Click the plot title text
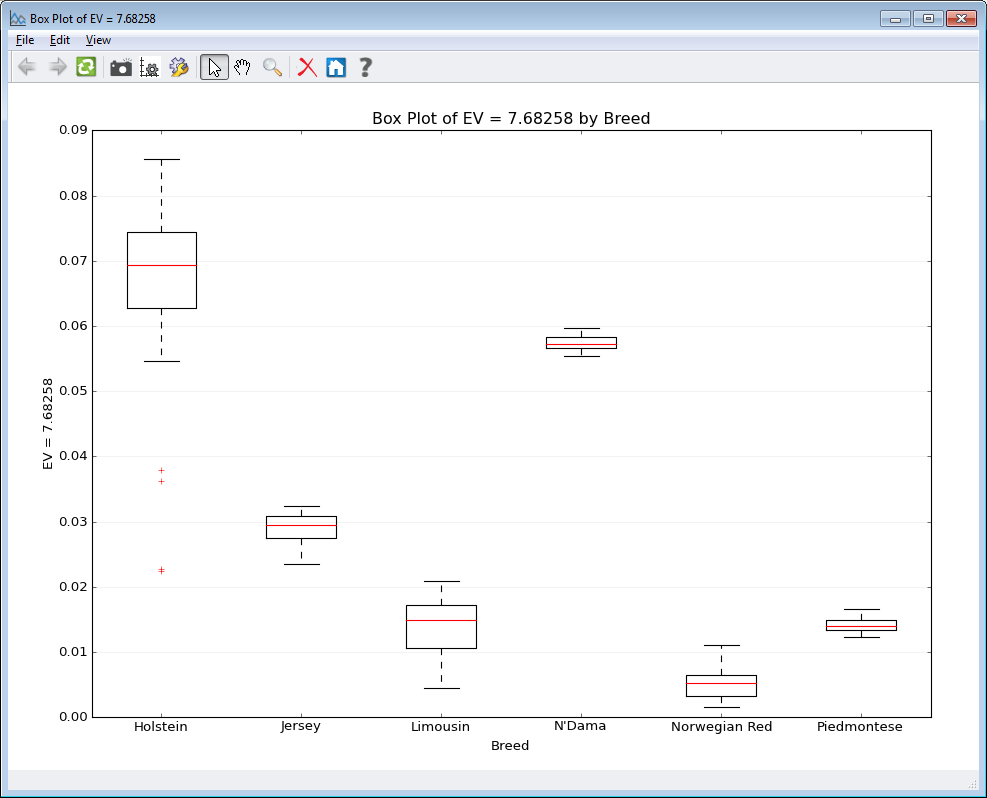The width and height of the screenshot is (987, 798). (510, 118)
